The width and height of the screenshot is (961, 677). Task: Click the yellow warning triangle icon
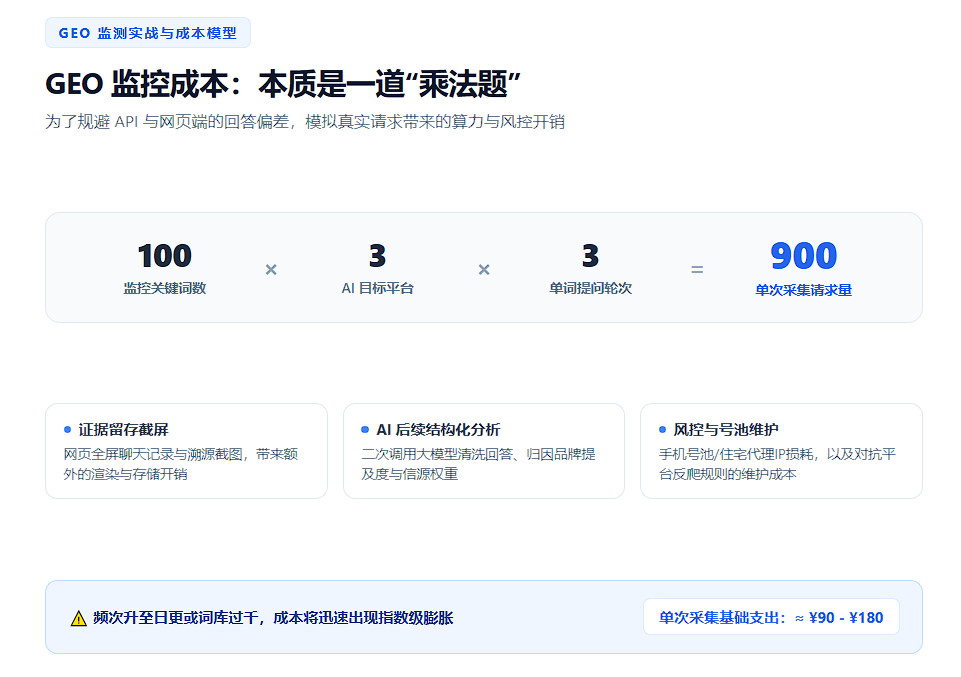(78, 618)
